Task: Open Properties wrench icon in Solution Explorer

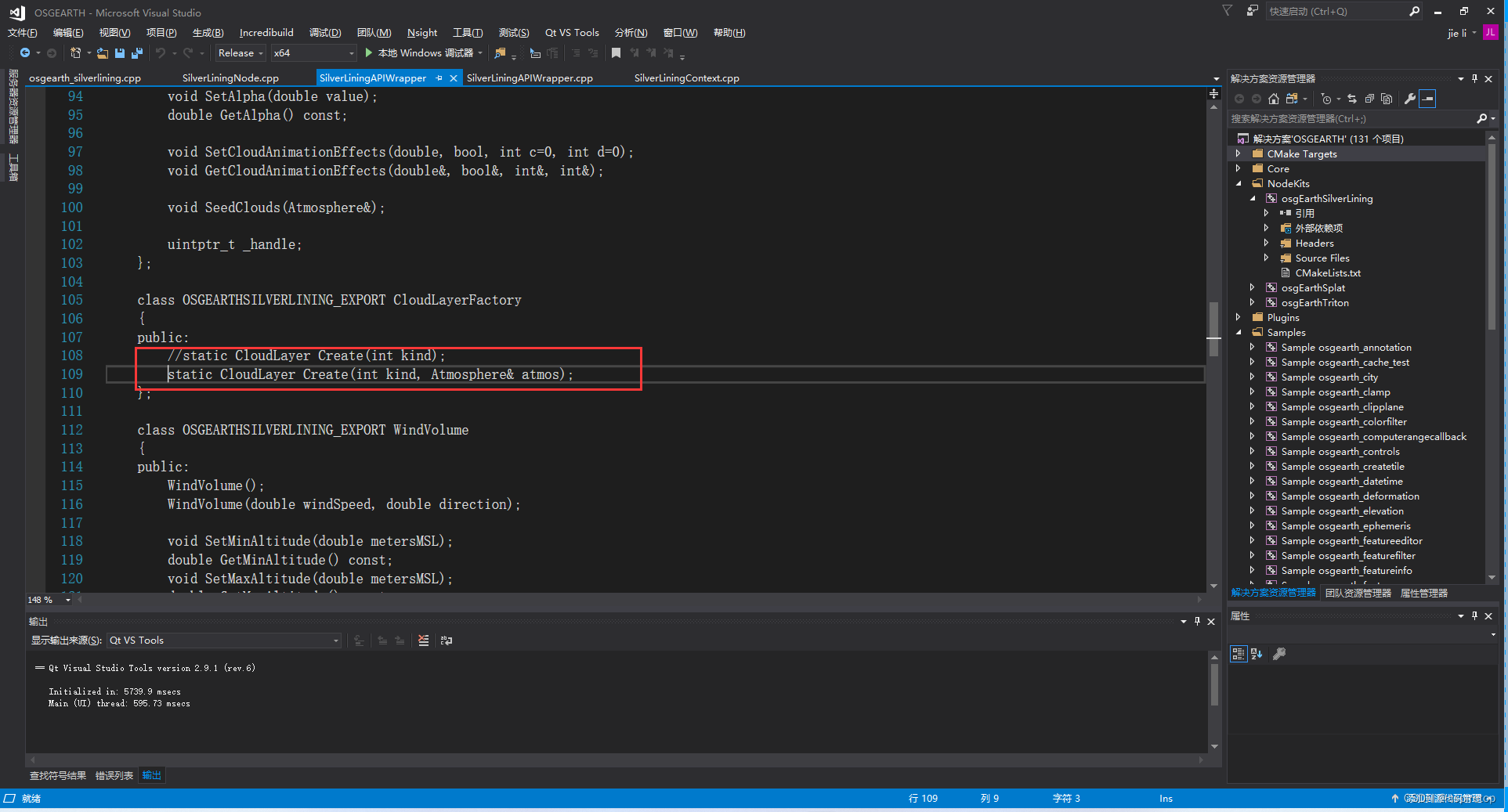Action: click(x=1409, y=99)
